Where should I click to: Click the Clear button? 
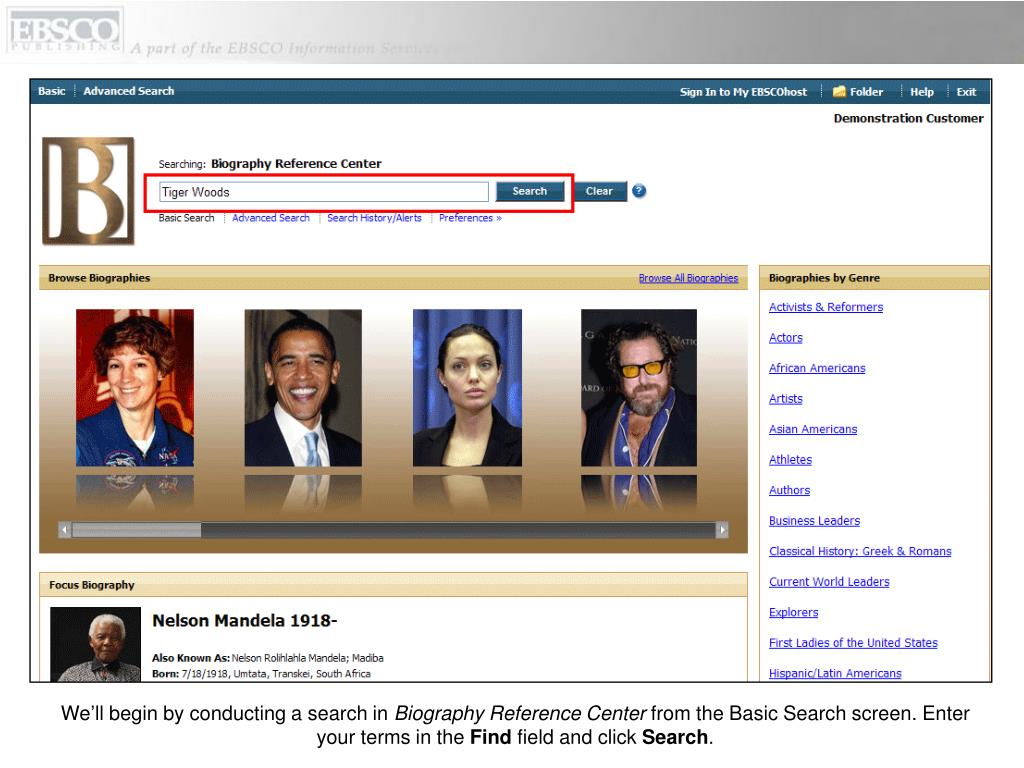click(599, 191)
